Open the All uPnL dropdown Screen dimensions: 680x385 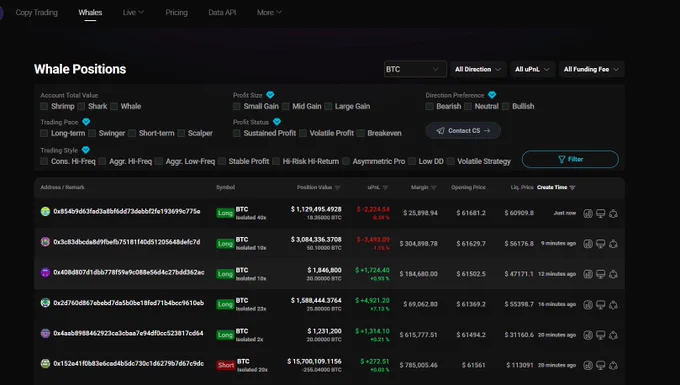[532, 69]
